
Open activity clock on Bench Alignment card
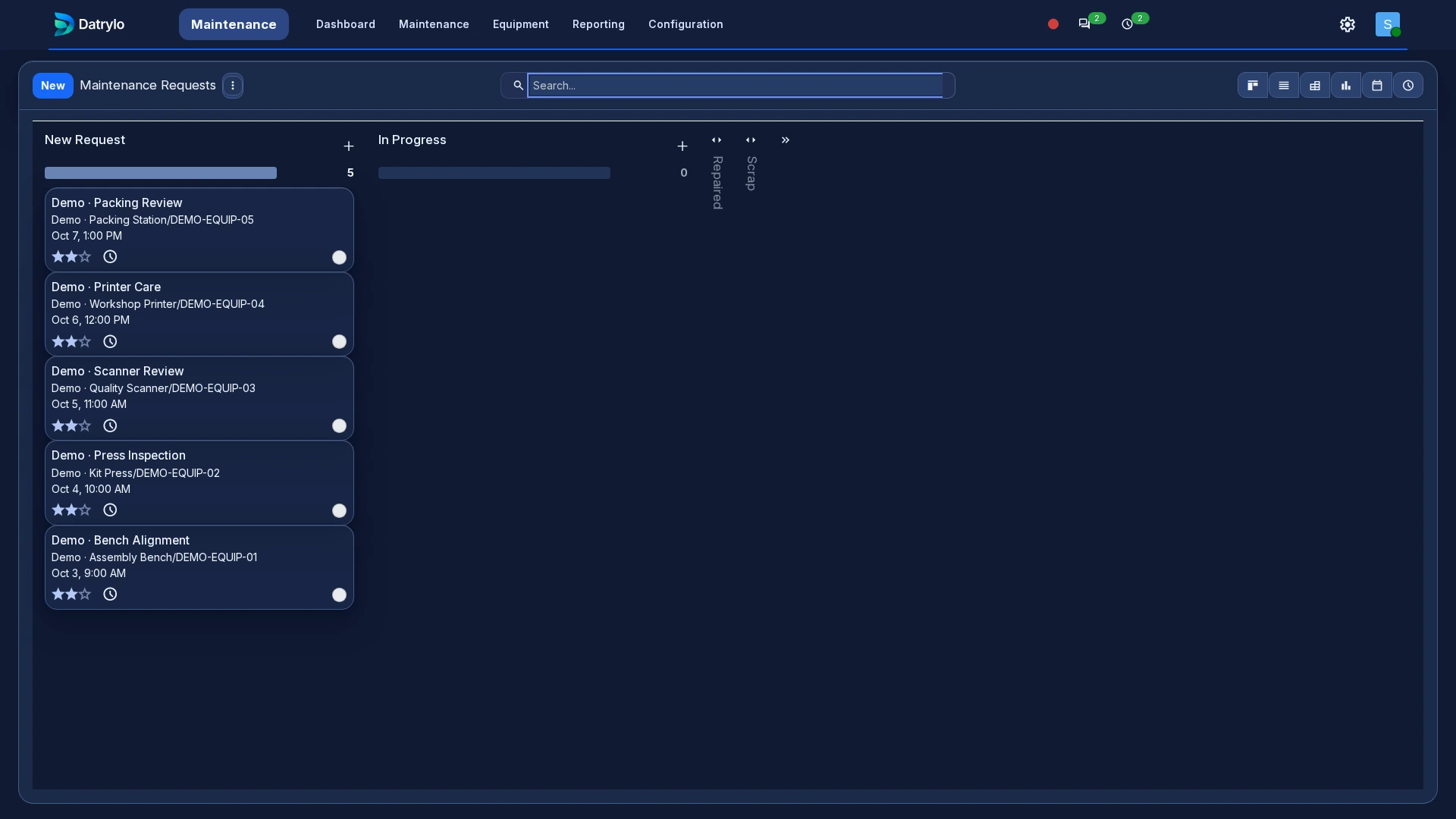coord(110,595)
